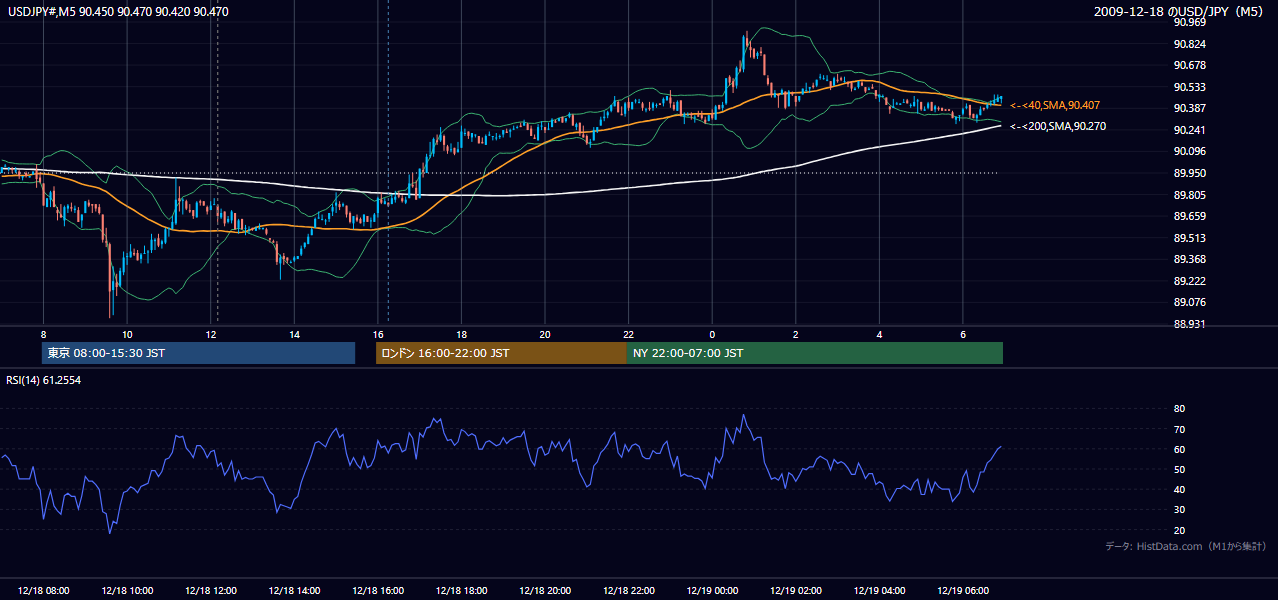The image size is (1278, 600).
Task: Click price axis value 89.659
Action: tap(1190, 216)
